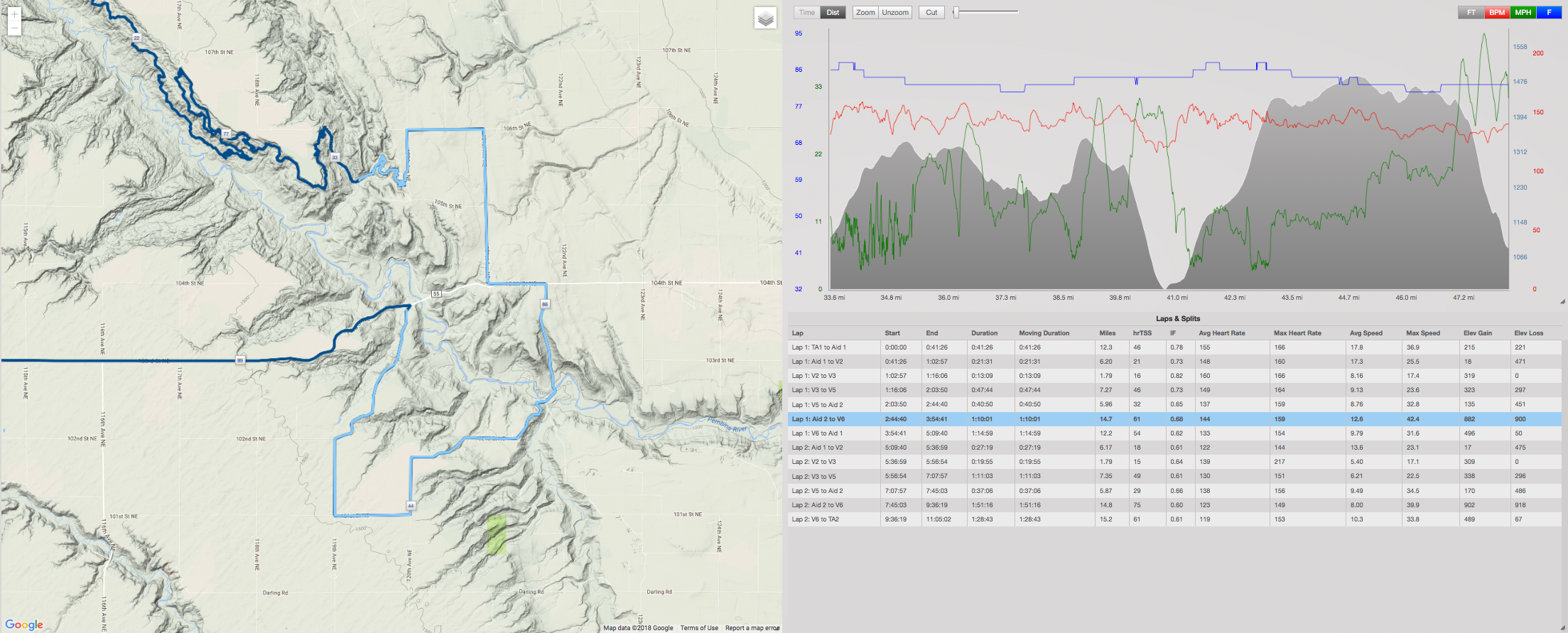This screenshot has width=1568, height=633.
Task: Open the map layers selector
Action: [x=765, y=18]
